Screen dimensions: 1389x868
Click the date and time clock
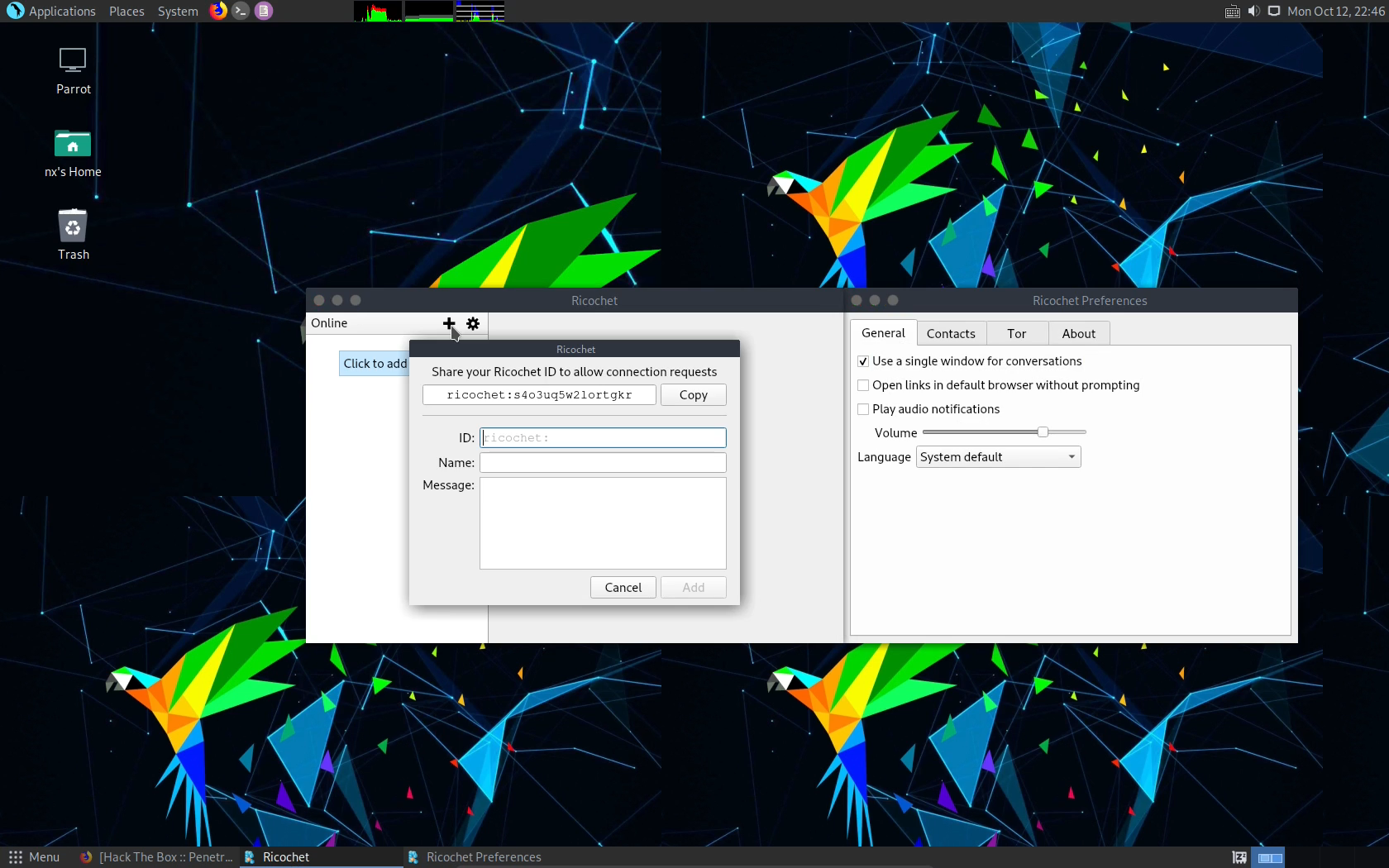click(1335, 11)
